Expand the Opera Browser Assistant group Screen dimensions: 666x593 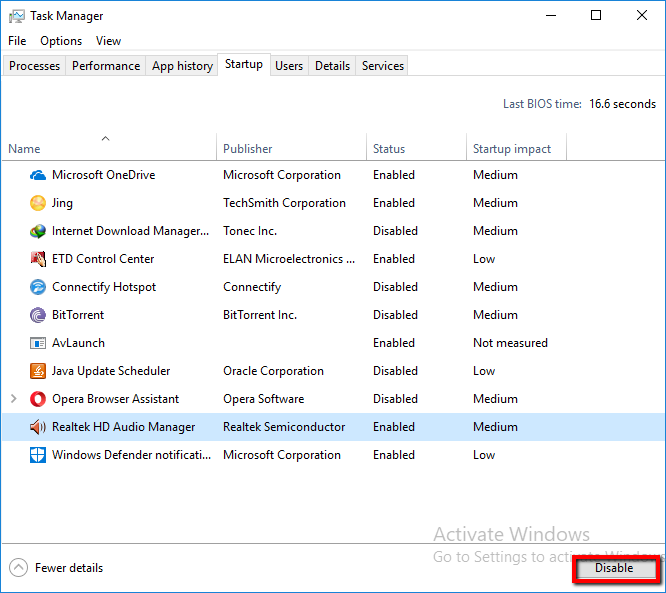coord(14,399)
